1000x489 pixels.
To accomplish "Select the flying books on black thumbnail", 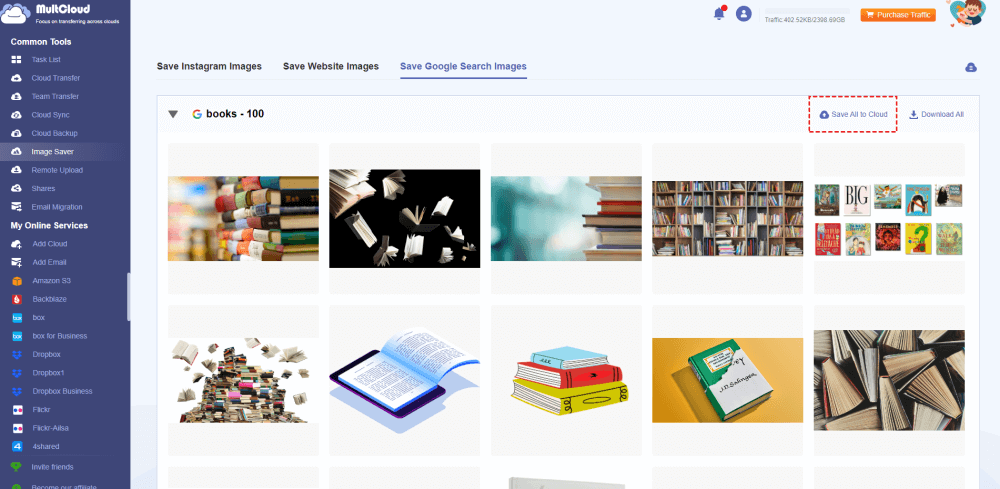I will click(404, 218).
